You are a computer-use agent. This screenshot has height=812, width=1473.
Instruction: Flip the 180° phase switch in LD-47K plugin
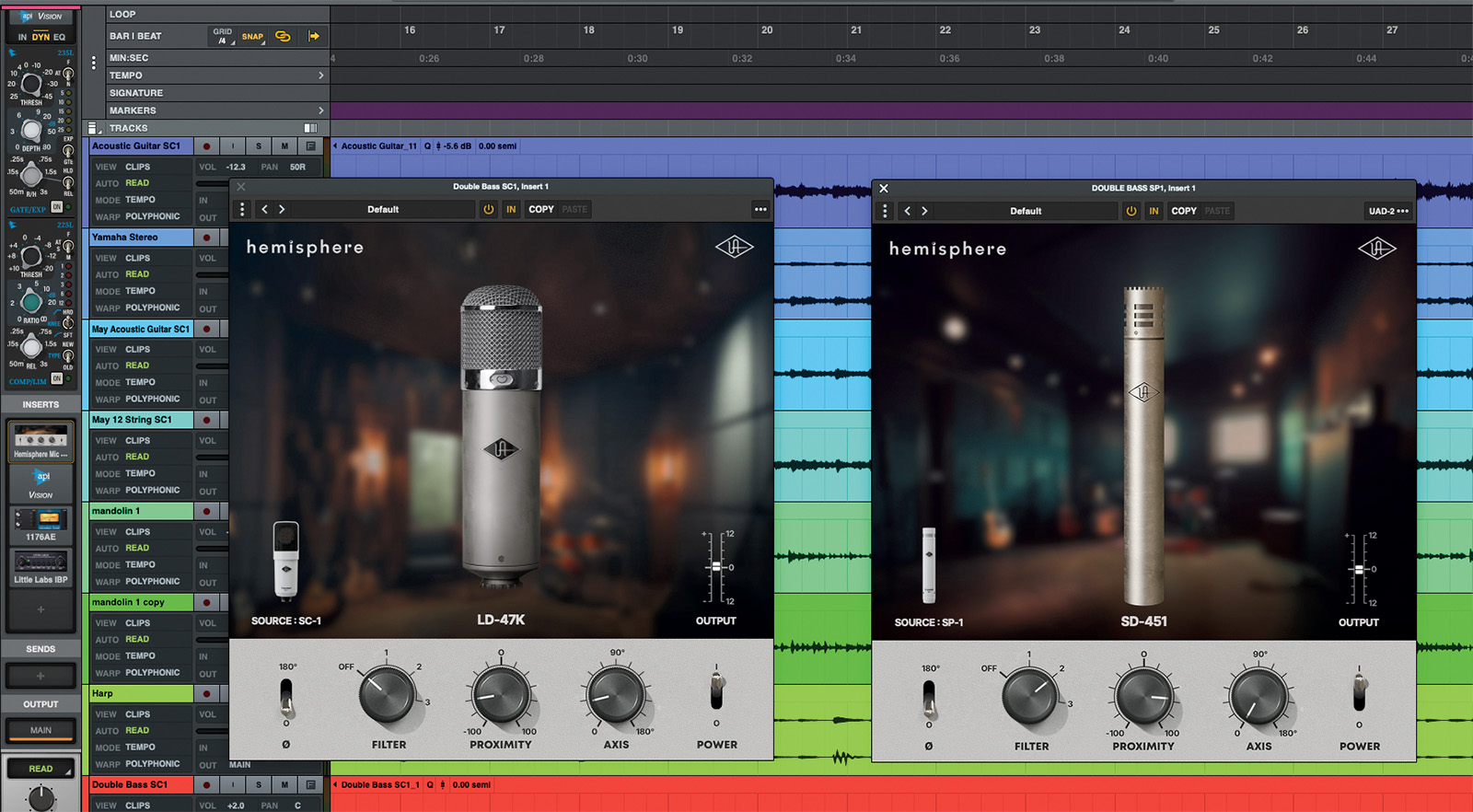tap(286, 699)
